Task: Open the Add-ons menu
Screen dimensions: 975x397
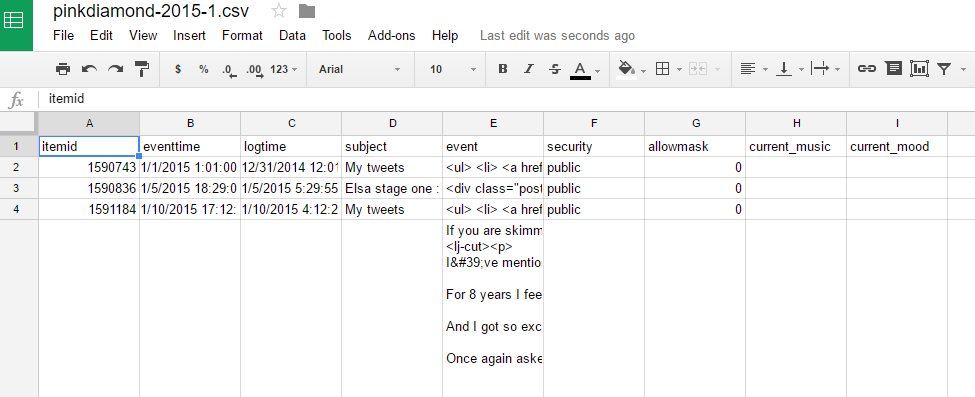Action: [392, 35]
